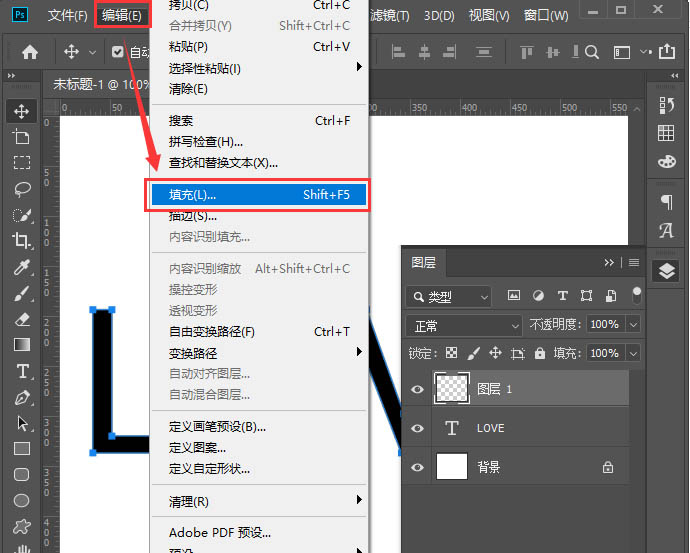Toggle lock all padlock icon
This screenshot has width=690, height=553.
pos(540,353)
